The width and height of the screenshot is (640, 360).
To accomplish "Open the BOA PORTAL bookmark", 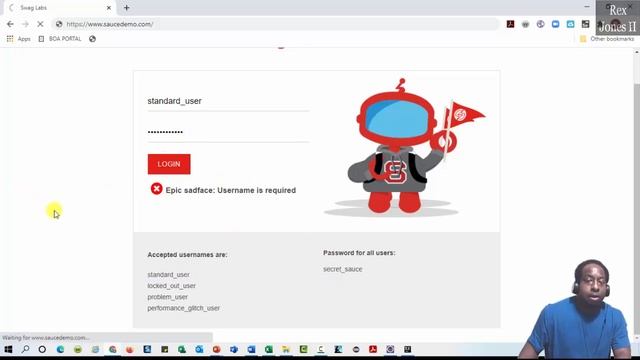I will coord(60,39).
